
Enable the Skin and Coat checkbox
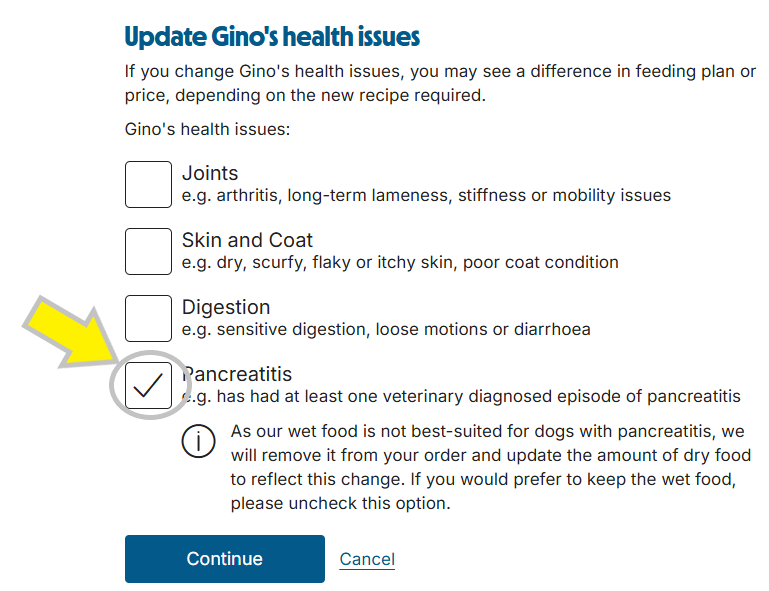pyautogui.click(x=148, y=251)
